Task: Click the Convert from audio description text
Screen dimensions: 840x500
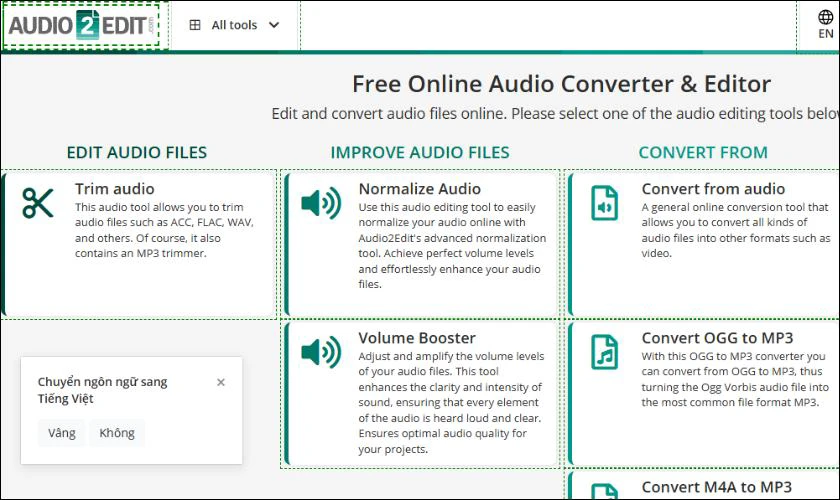Action: pyautogui.click(x=736, y=230)
